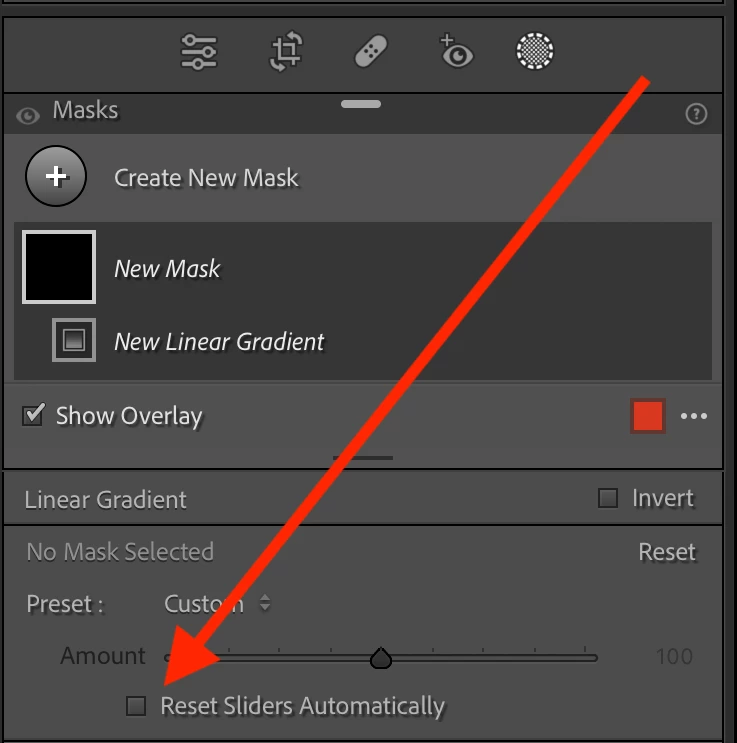Select the Crop and rotate tool

pyautogui.click(x=286, y=51)
